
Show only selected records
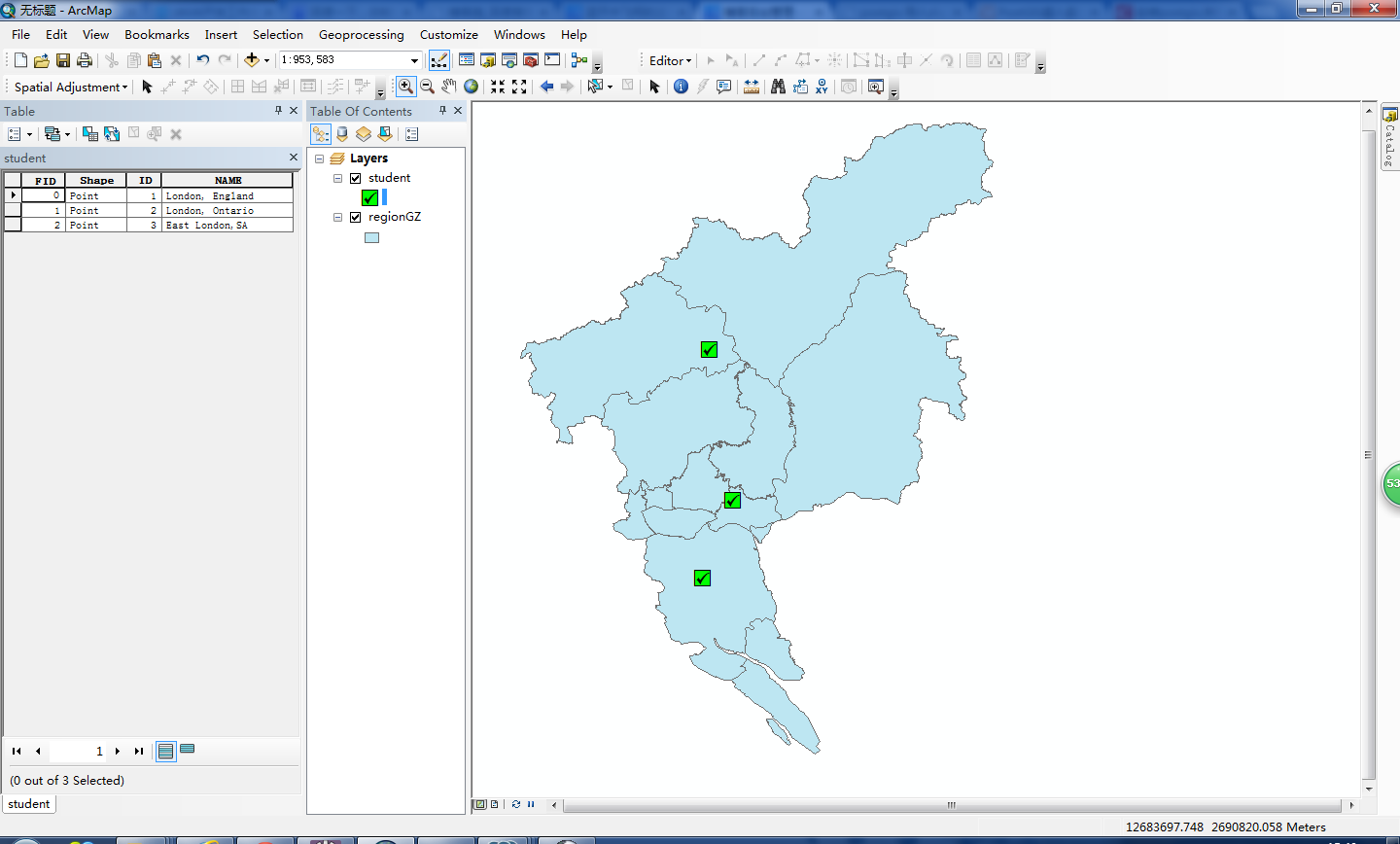(x=188, y=750)
